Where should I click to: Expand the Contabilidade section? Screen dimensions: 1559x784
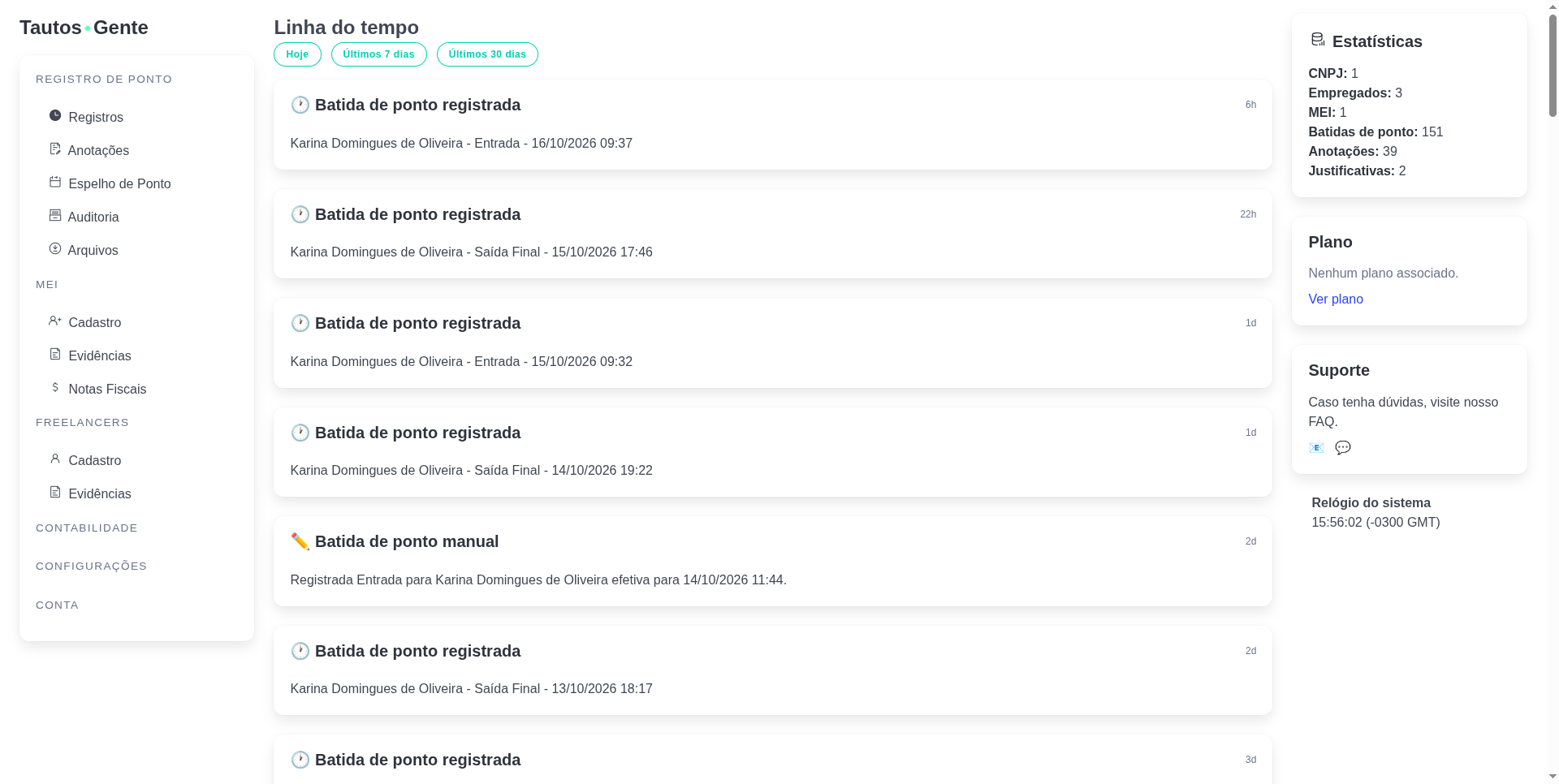coord(87,528)
